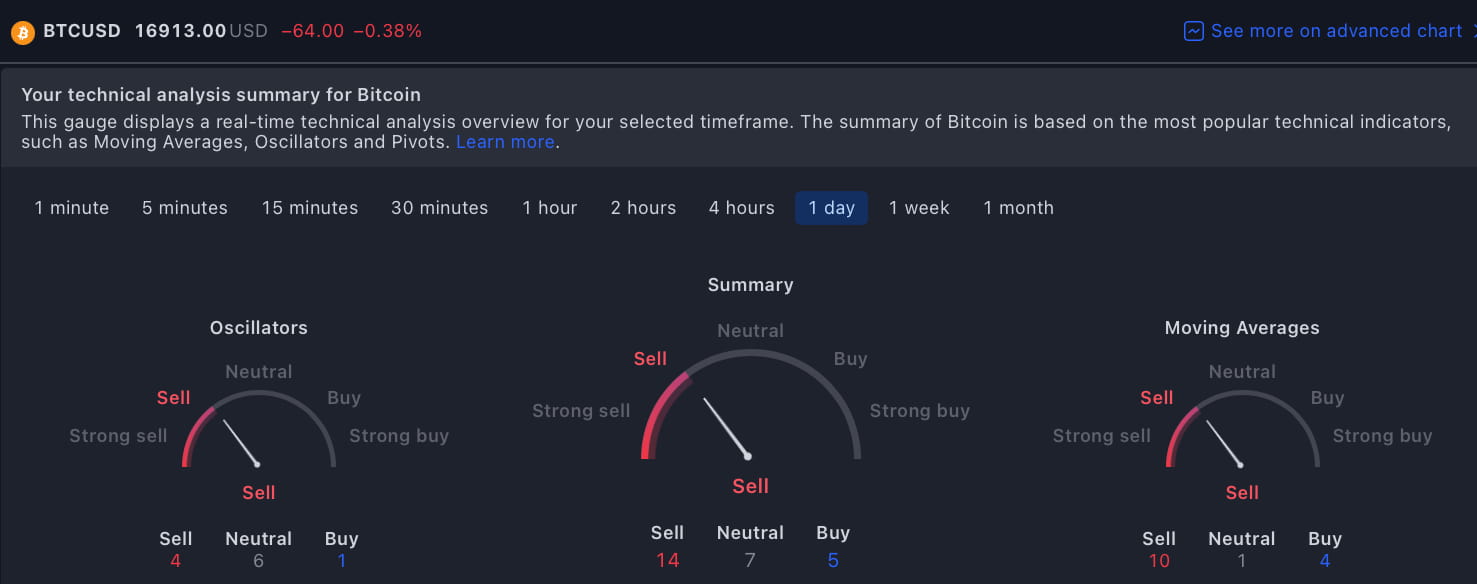Viewport: 1477px width, 584px height.
Task: Open the 2 hours interval view
Action: pos(643,207)
